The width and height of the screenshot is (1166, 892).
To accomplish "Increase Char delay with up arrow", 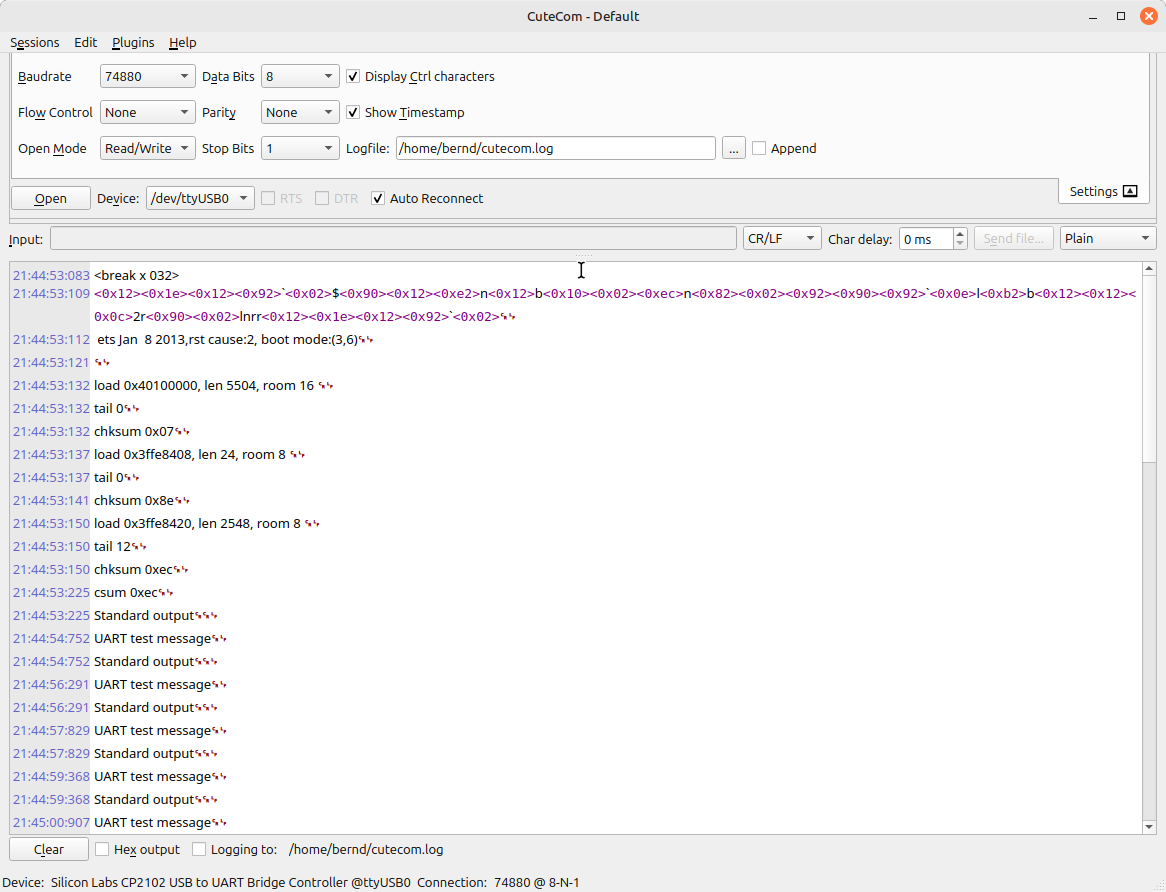I will click(960, 233).
